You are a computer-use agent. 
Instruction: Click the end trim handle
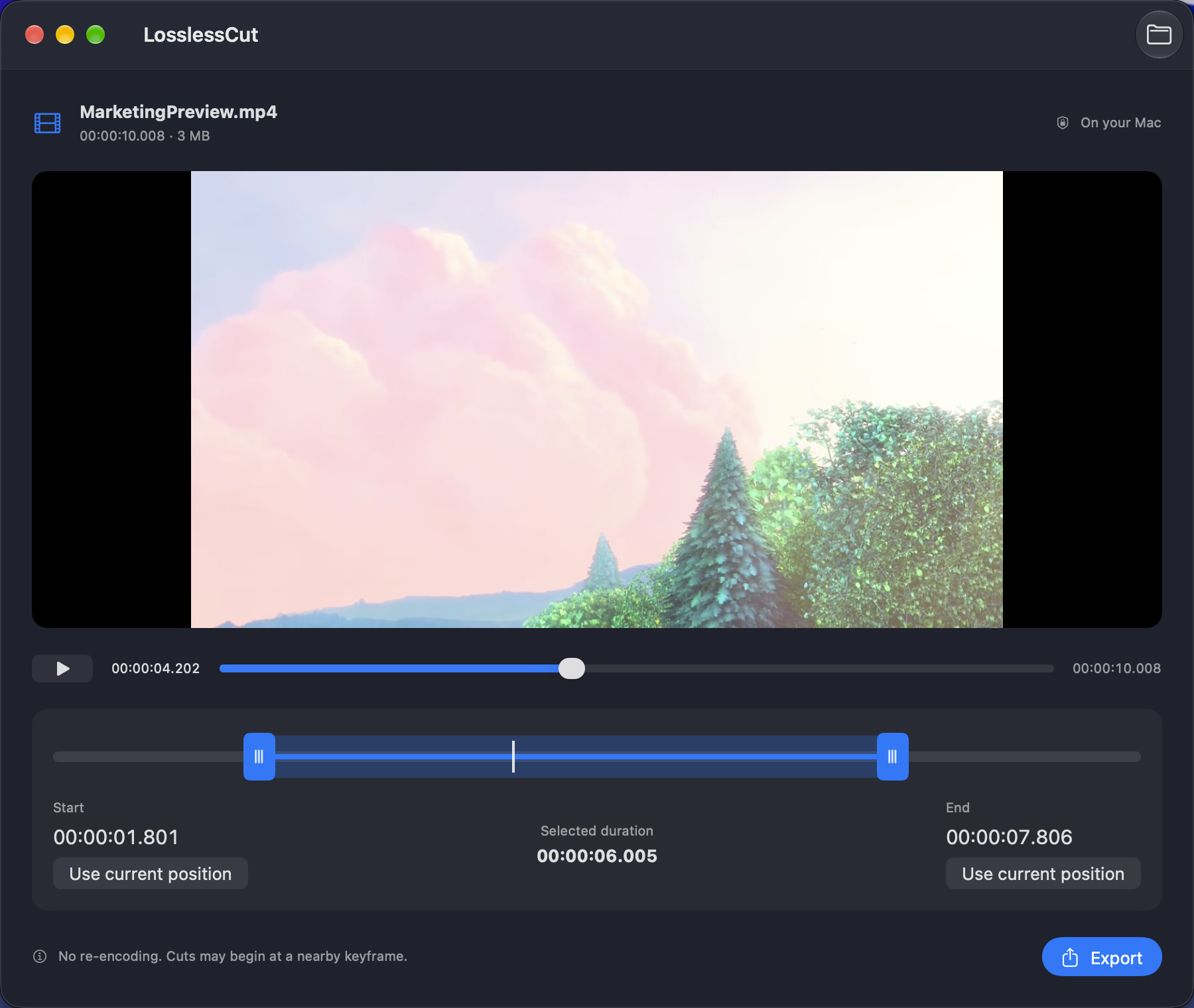click(893, 757)
